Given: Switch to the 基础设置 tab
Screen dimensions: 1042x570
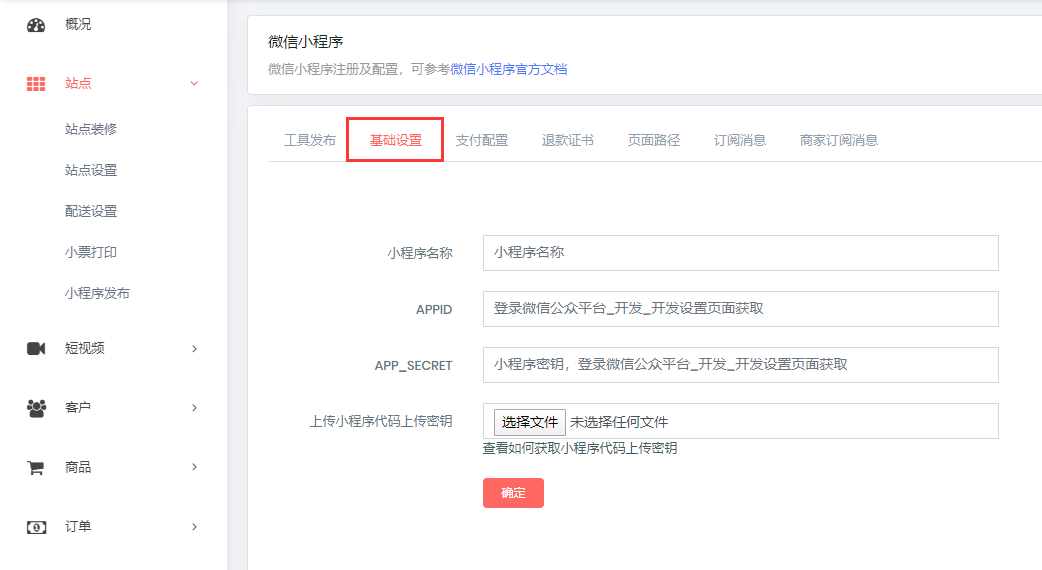Looking at the screenshot, I should tap(395, 140).
